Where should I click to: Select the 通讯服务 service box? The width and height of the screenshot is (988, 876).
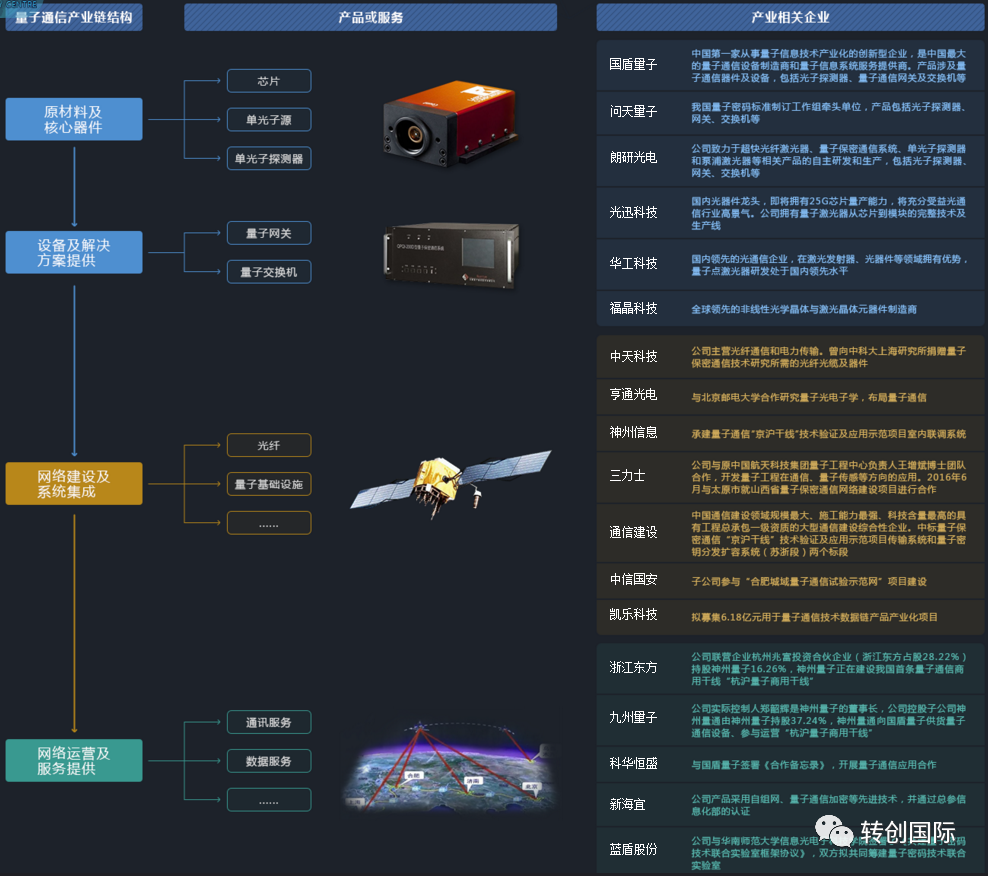coord(269,722)
